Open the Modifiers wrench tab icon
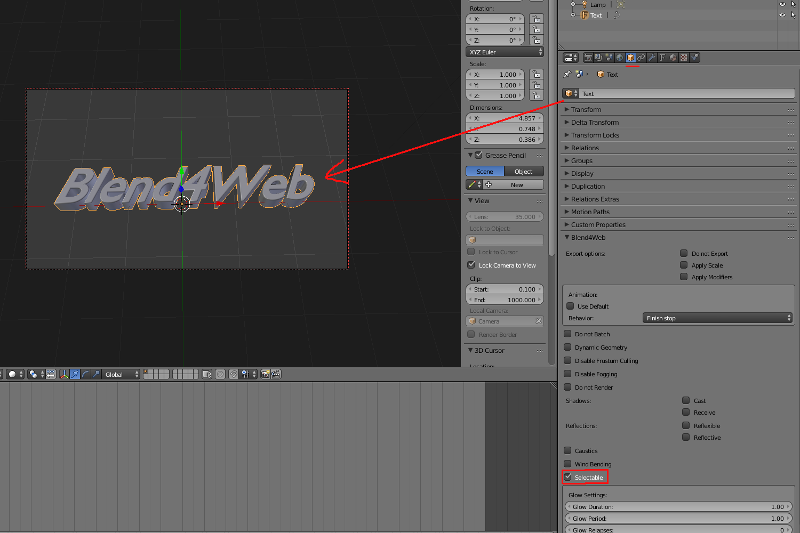The image size is (800, 533). pos(652,58)
